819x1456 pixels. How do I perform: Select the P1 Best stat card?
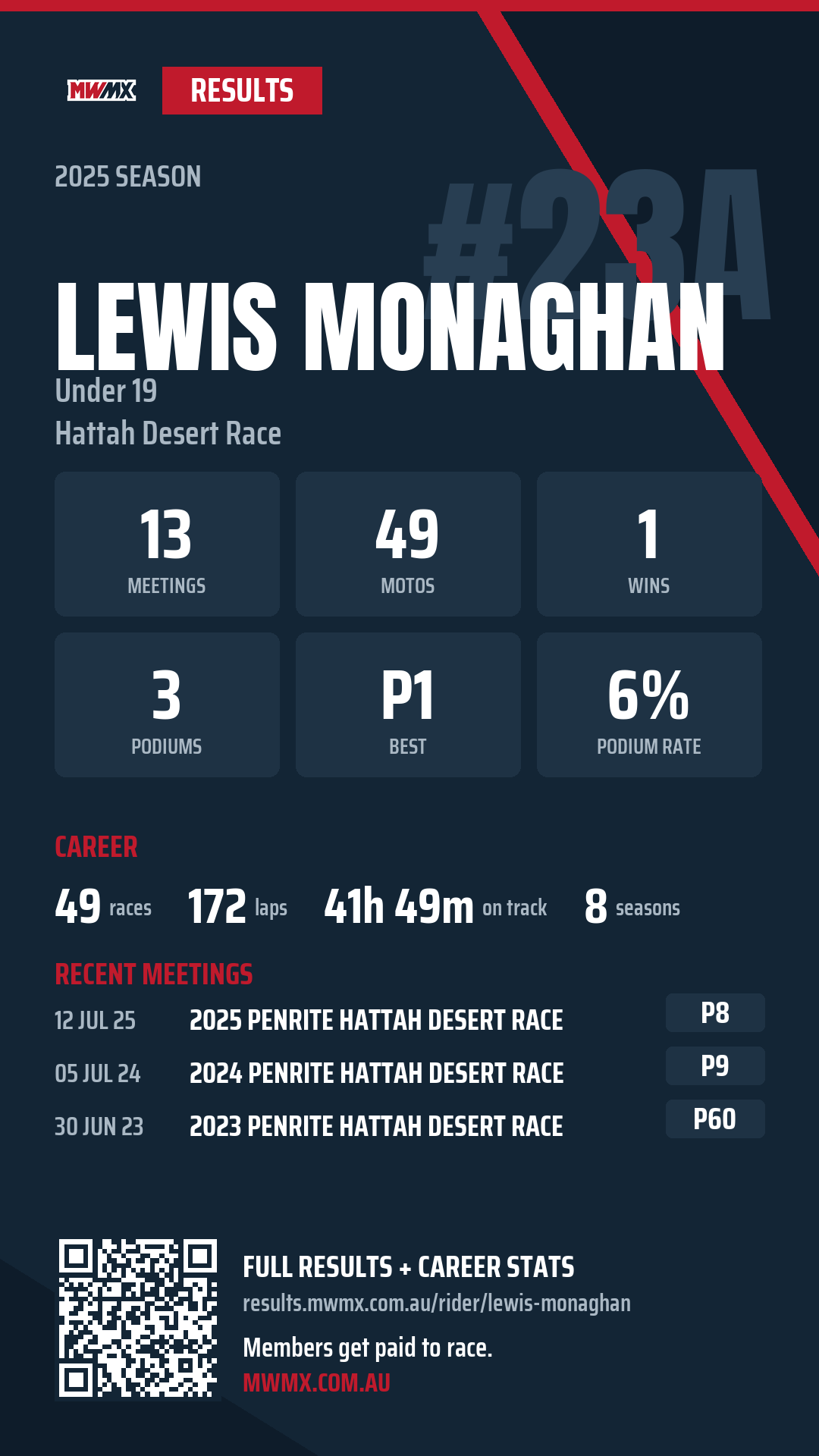coord(408,704)
